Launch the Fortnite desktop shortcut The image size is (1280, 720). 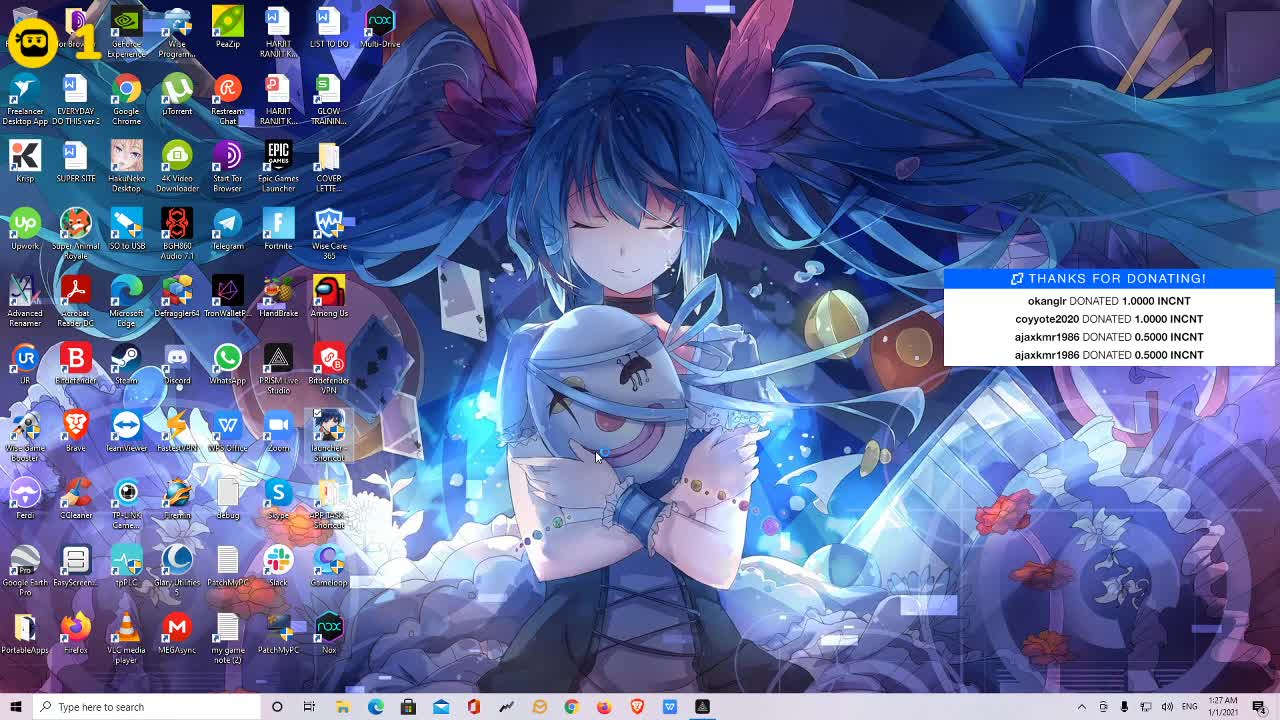(278, 230)
